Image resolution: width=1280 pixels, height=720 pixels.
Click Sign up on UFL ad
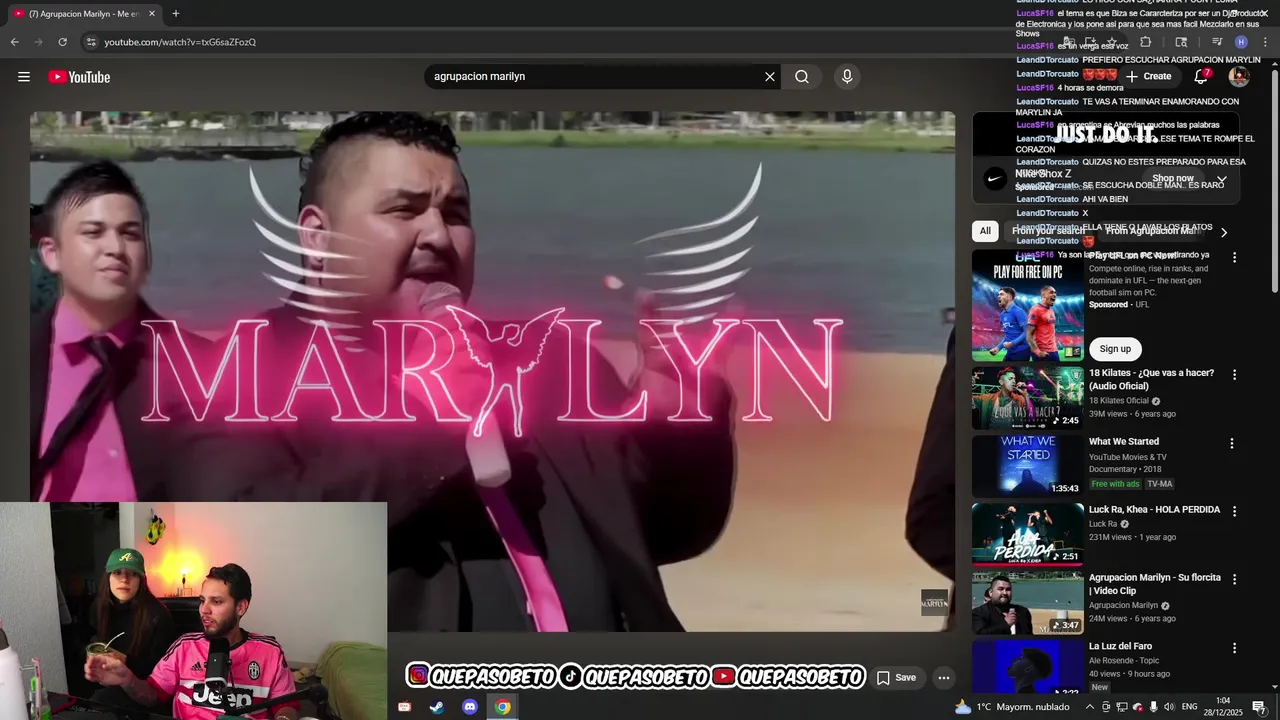point(1115,349)
